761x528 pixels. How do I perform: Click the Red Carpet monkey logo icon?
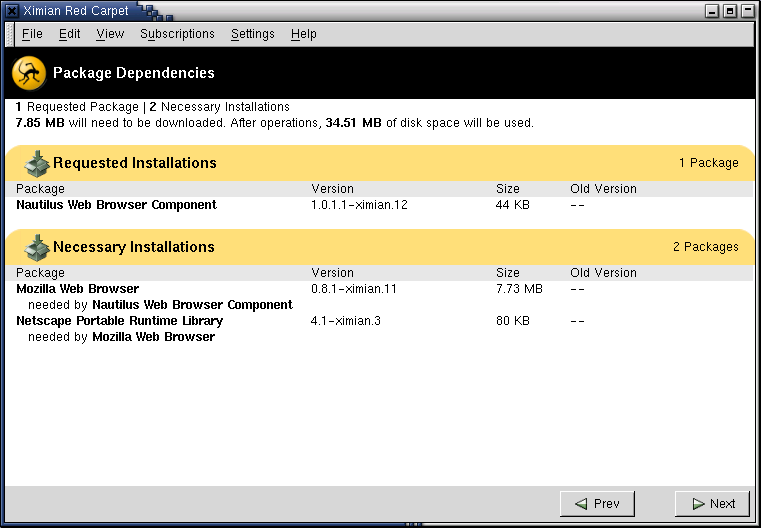29,73
